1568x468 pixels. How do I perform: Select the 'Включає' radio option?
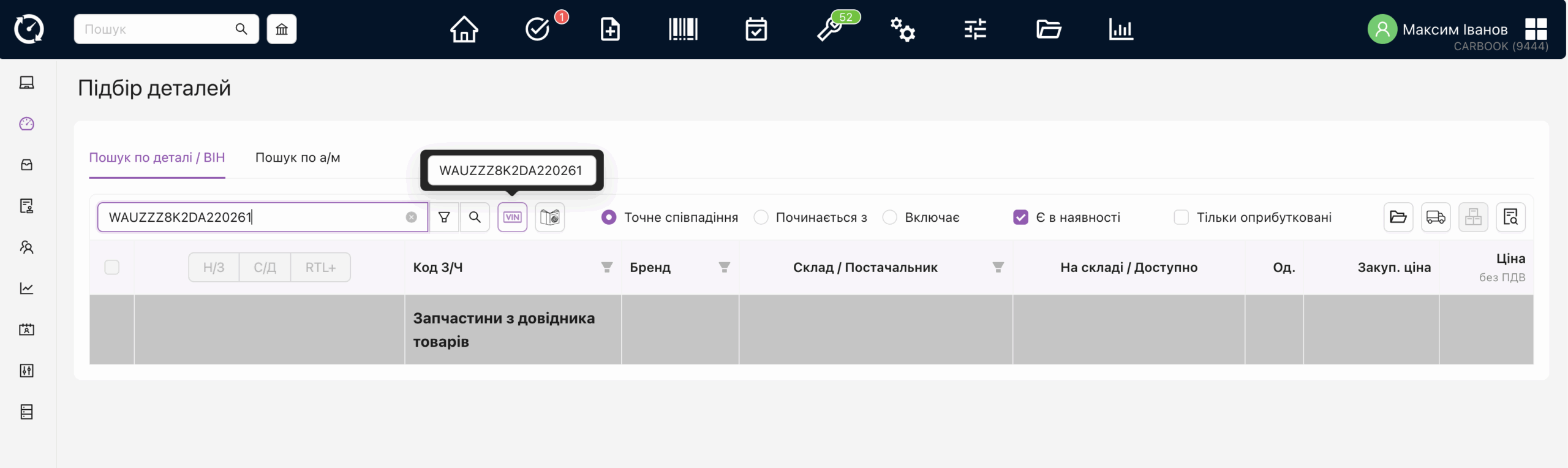point(890,217)
